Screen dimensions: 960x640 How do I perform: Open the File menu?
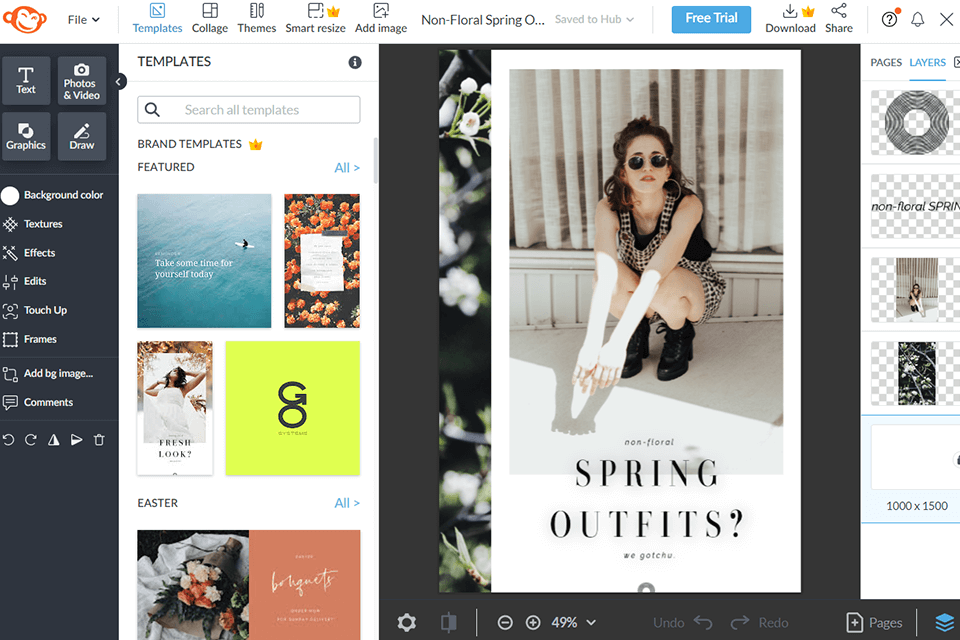point(83,20)
